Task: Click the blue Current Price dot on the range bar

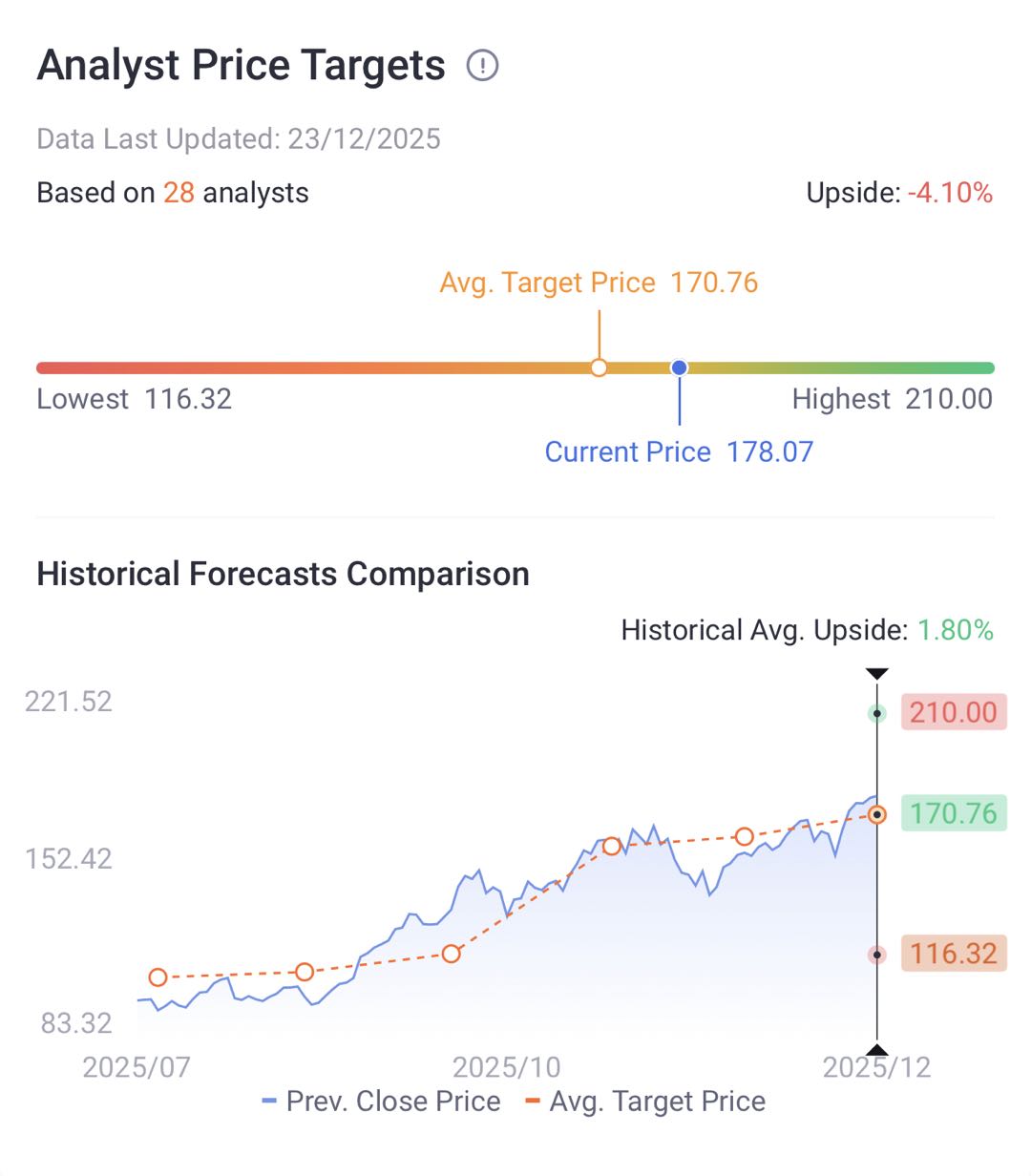Action: pos(679,367)
